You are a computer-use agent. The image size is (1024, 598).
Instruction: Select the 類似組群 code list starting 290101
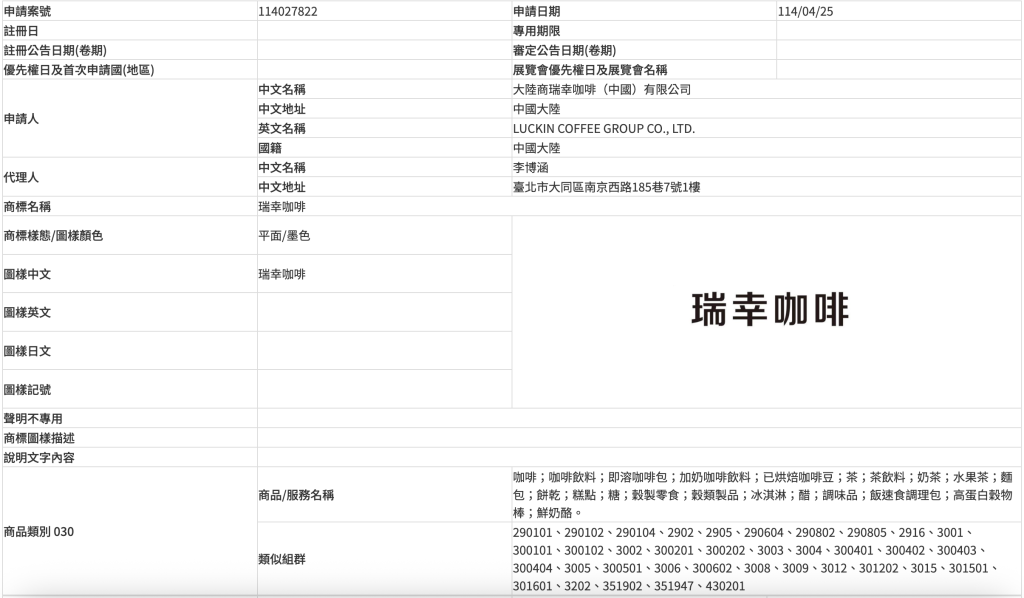coord(748,559)
